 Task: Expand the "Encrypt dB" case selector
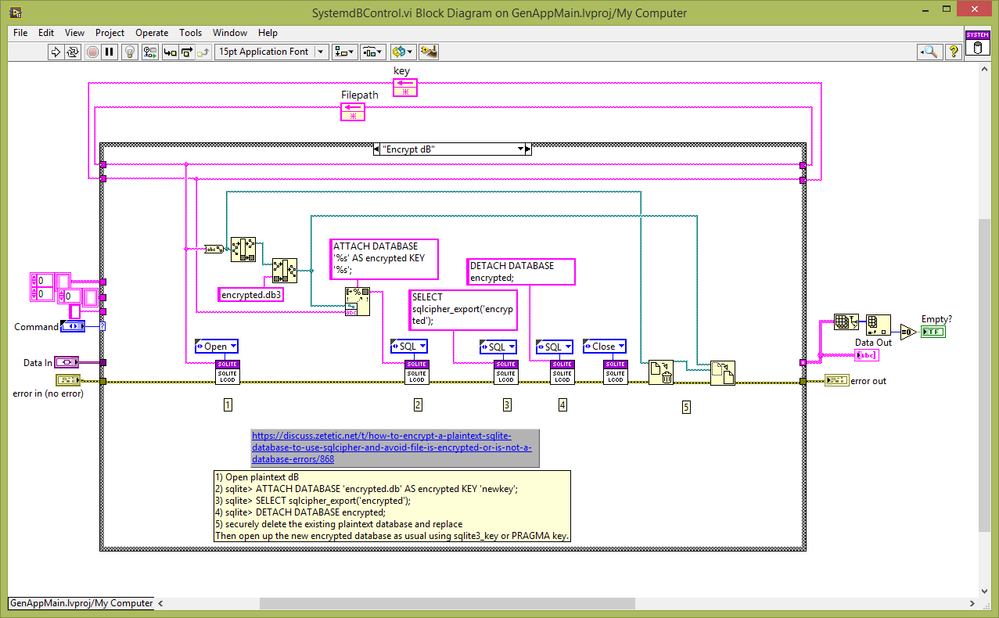[x=521, y=149]
